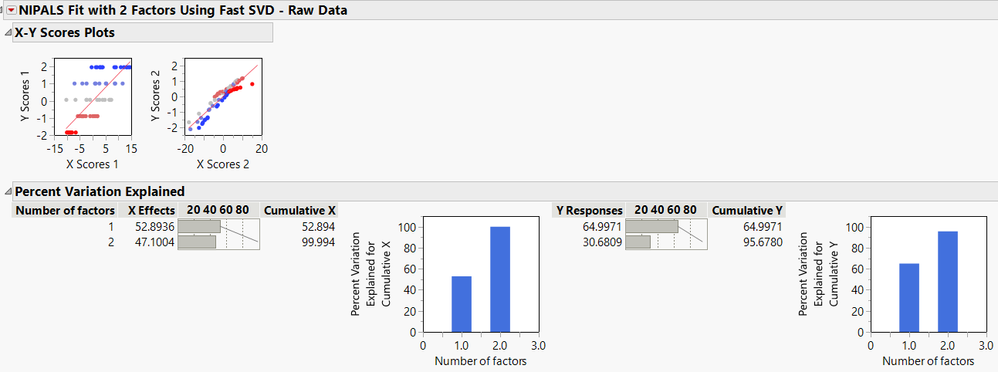
Task: Select the Cumulative Y column header
Action: [748, 210]
